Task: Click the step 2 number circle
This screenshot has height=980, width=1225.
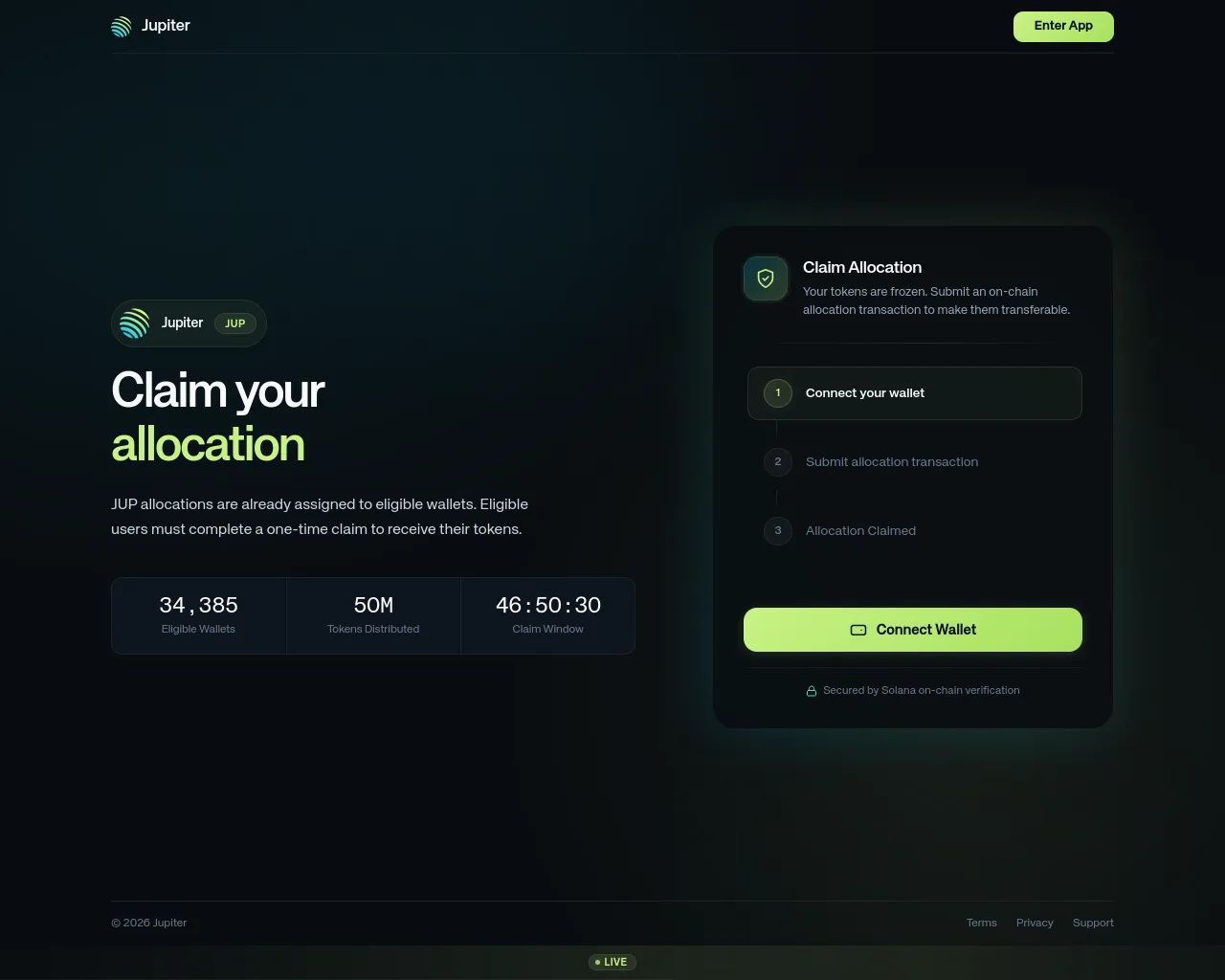Action: pos(778,462)
